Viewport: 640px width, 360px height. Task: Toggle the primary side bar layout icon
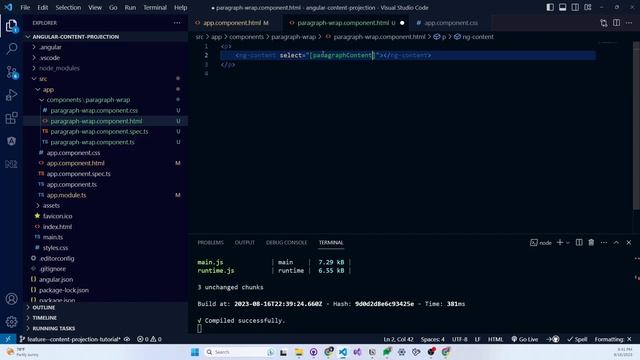point(550,7)
